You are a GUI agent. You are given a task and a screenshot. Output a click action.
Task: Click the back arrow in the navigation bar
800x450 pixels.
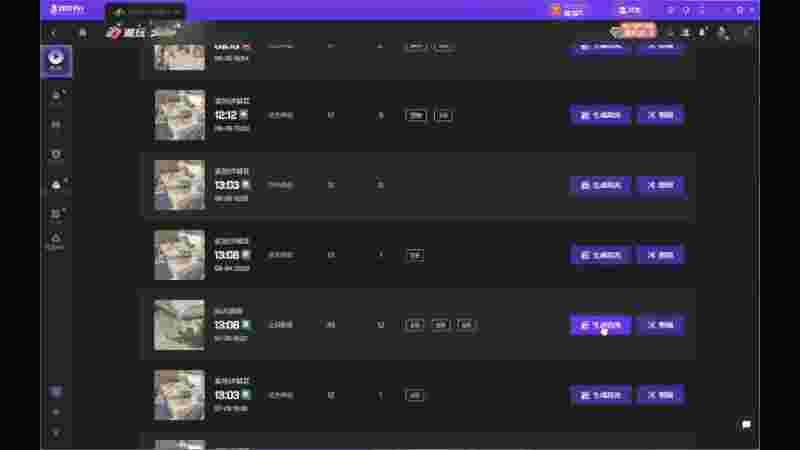54,34
